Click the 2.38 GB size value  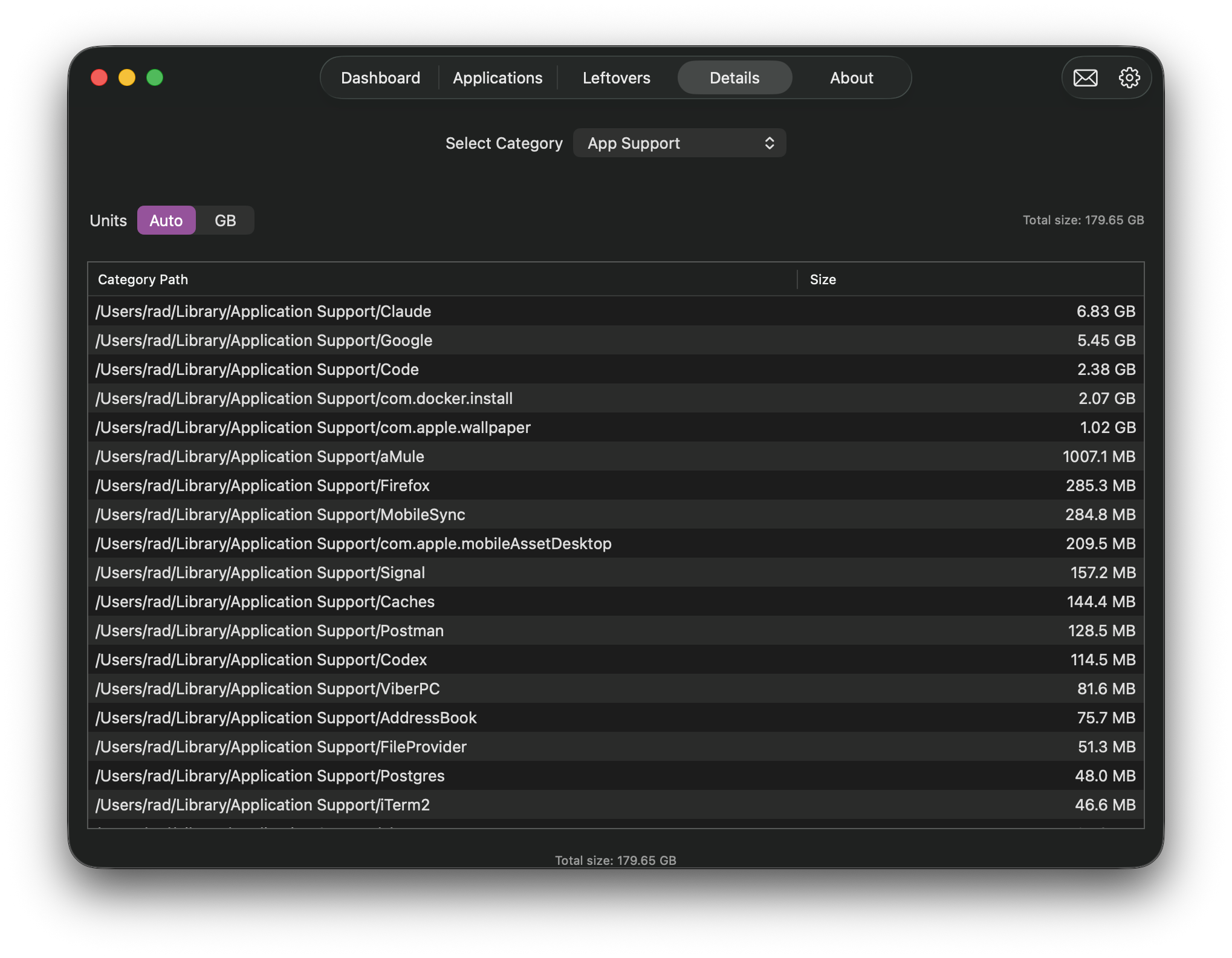[1106, 370]
